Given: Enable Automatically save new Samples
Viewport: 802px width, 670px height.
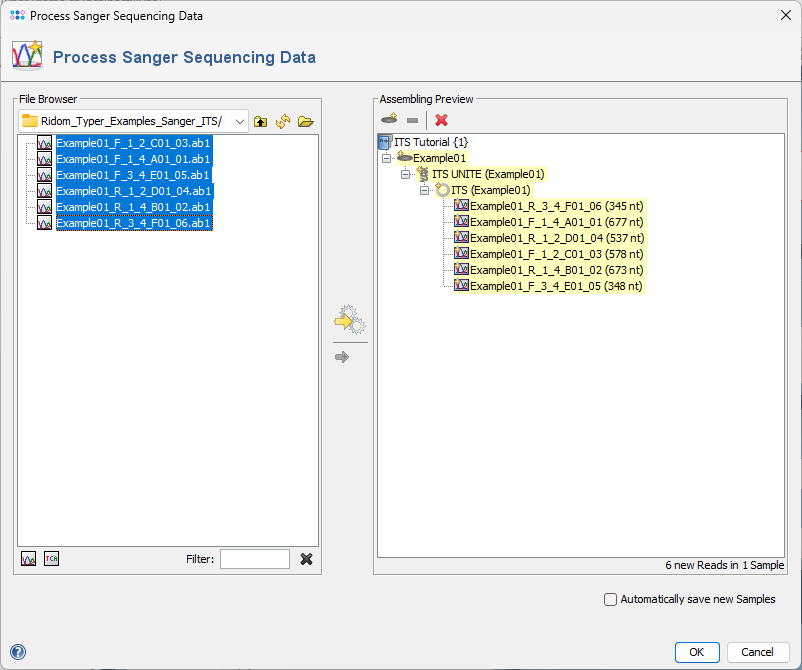Looking at the screenshot, I should tap(611, 599).
